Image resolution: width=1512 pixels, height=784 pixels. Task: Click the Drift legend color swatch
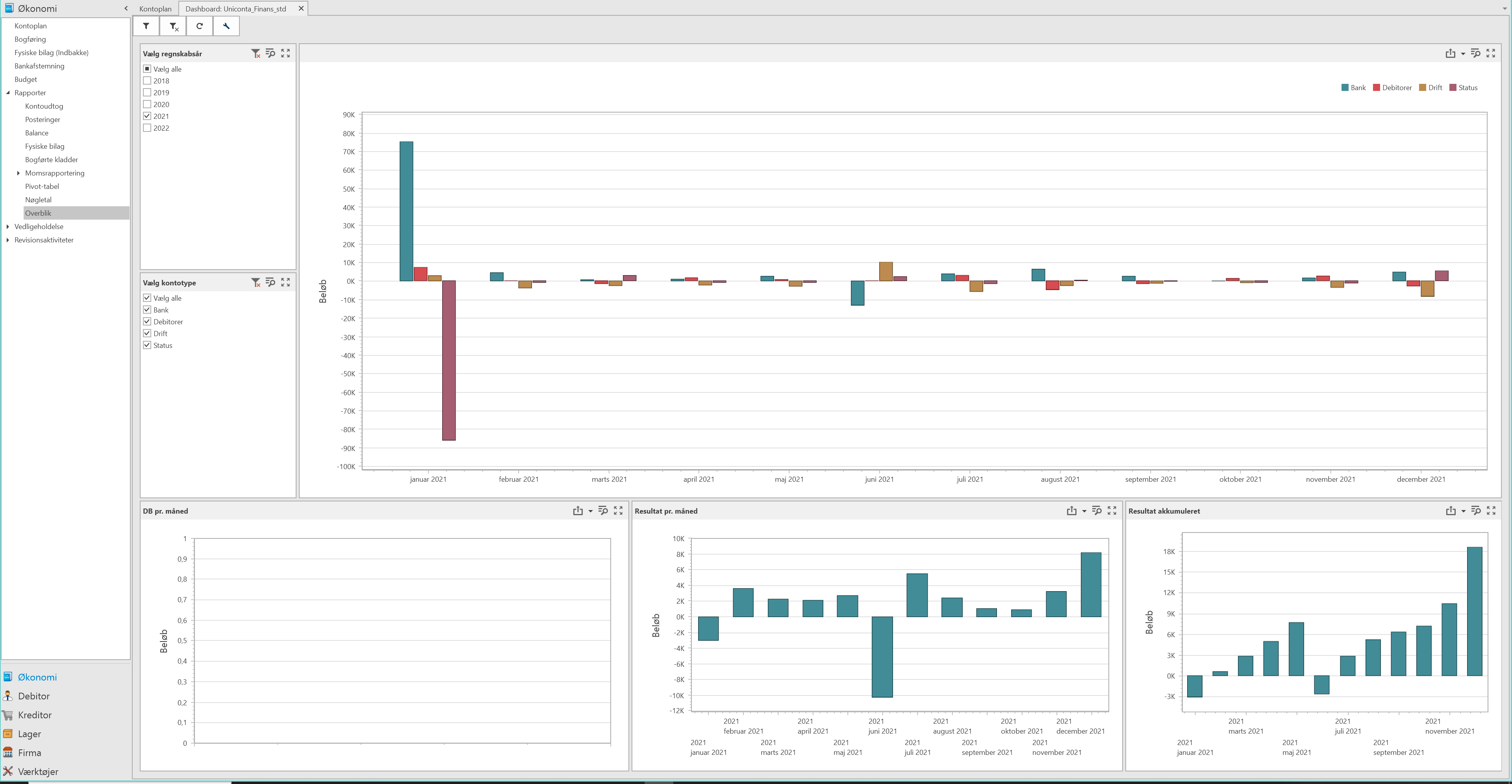(1422, 88)
